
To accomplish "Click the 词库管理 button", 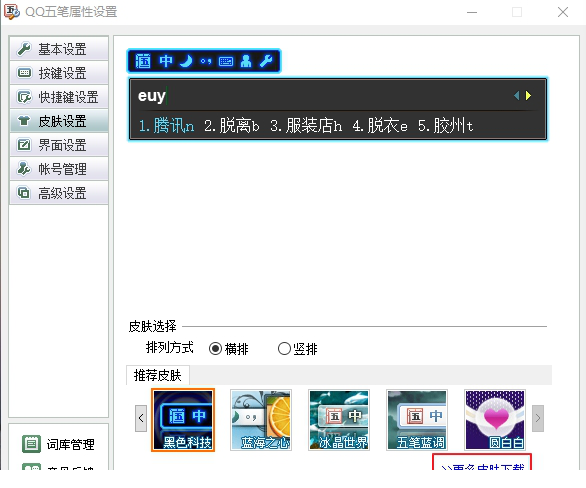I will (58, 444).
